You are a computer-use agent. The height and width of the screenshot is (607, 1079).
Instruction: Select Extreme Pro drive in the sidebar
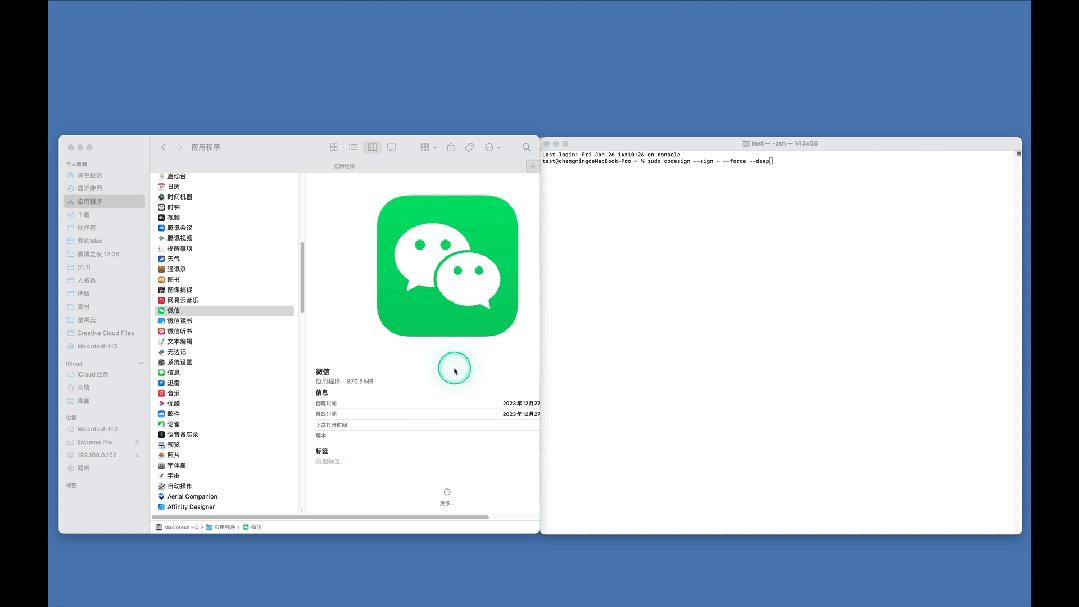coord(94,442)
